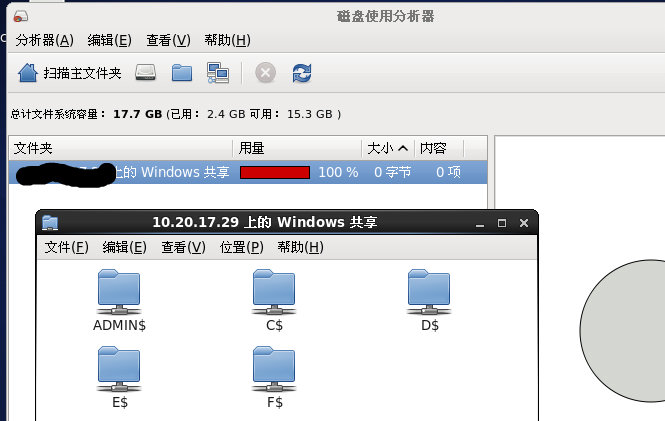
Task: Sort by 文件夹 column header
Action: [121, 148]
